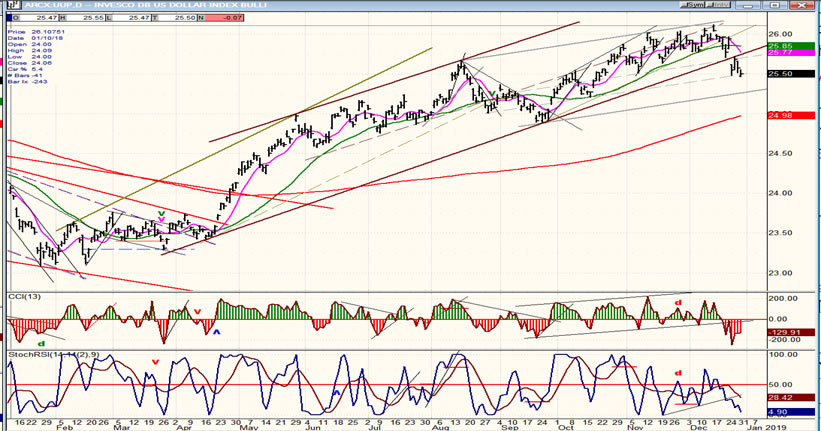Click the red 24.98 moving average price tag

(791, 115)
